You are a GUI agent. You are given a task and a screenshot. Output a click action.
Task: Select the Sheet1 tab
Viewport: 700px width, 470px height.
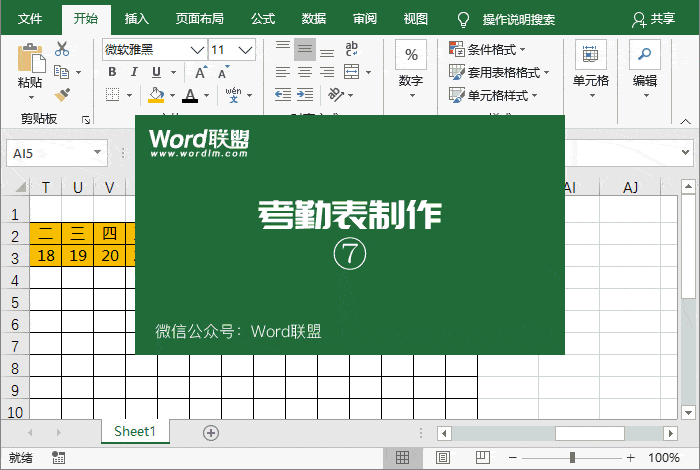tap(135, 431)
